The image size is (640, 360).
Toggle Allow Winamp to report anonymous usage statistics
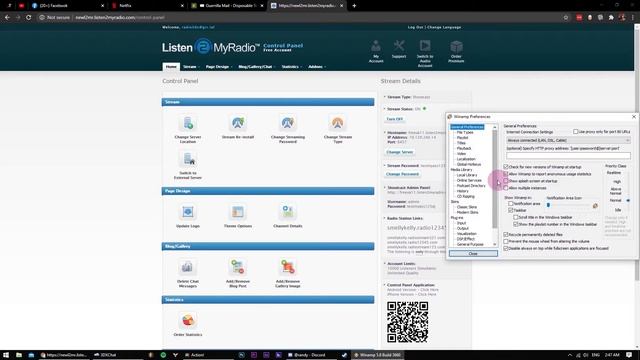coord(506,174)
